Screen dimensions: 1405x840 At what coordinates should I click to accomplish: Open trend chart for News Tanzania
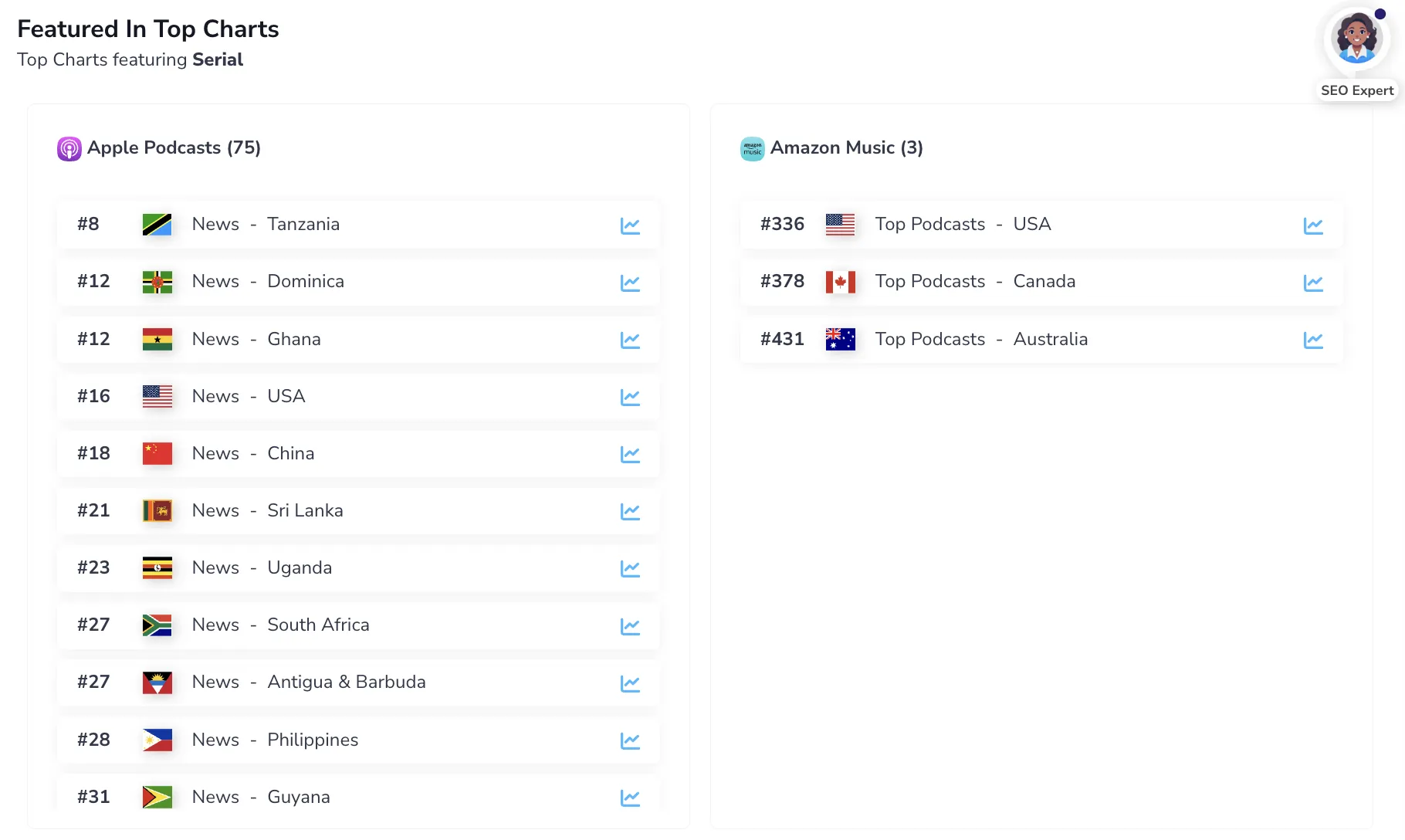[x=630, y=225]
